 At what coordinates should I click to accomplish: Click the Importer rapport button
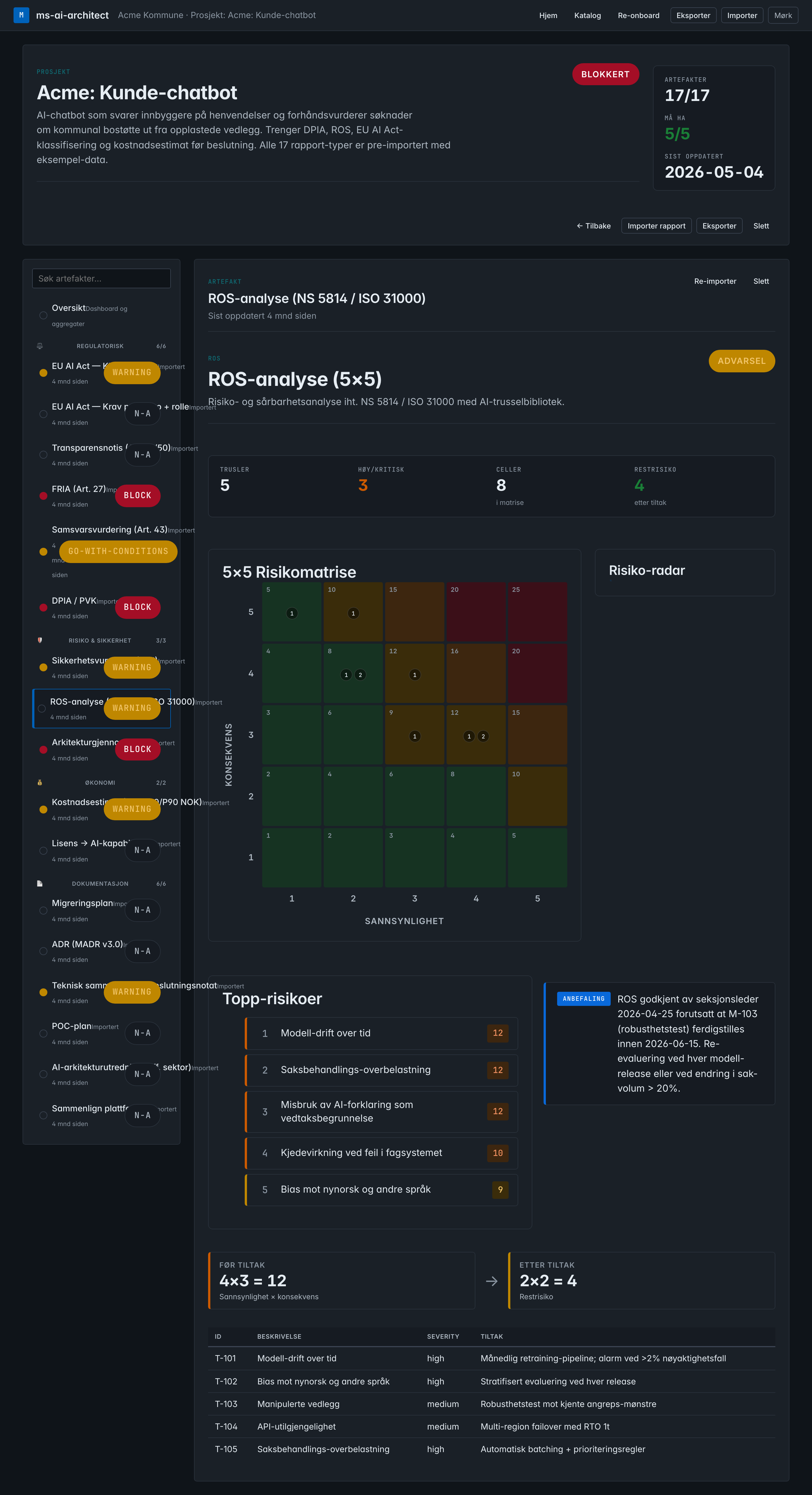[x=657, y=226]
